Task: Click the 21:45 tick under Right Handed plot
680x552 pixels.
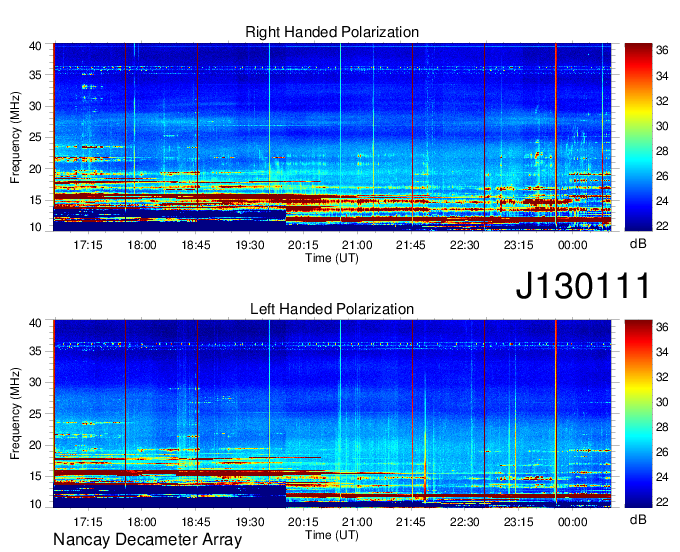Action: pyautogui.click(x=411, y=245)
